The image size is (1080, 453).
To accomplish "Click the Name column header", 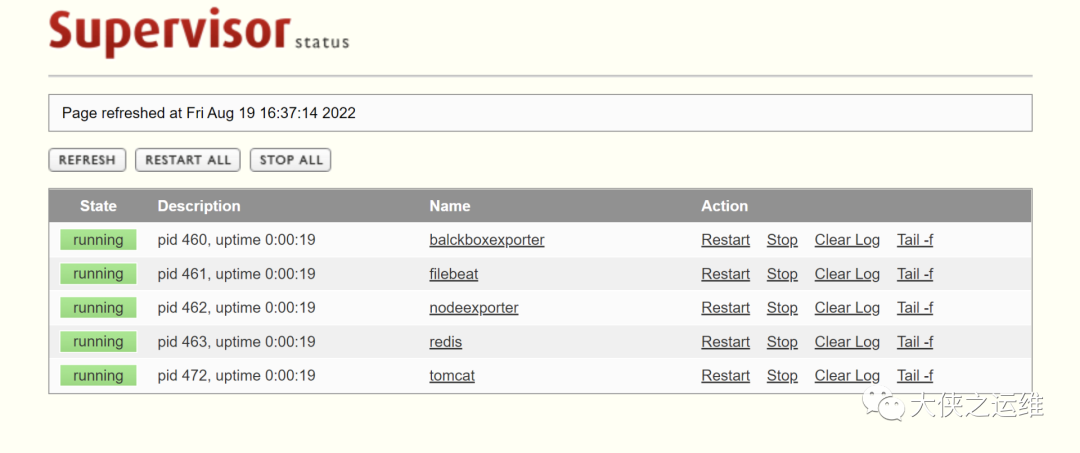I will [x=449, y=206].
